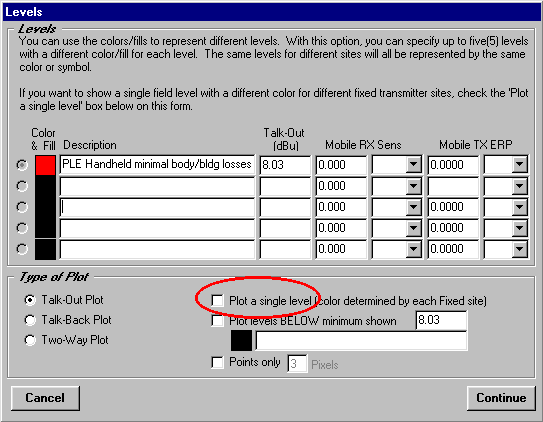Click the Cancel button

point(45,398)
